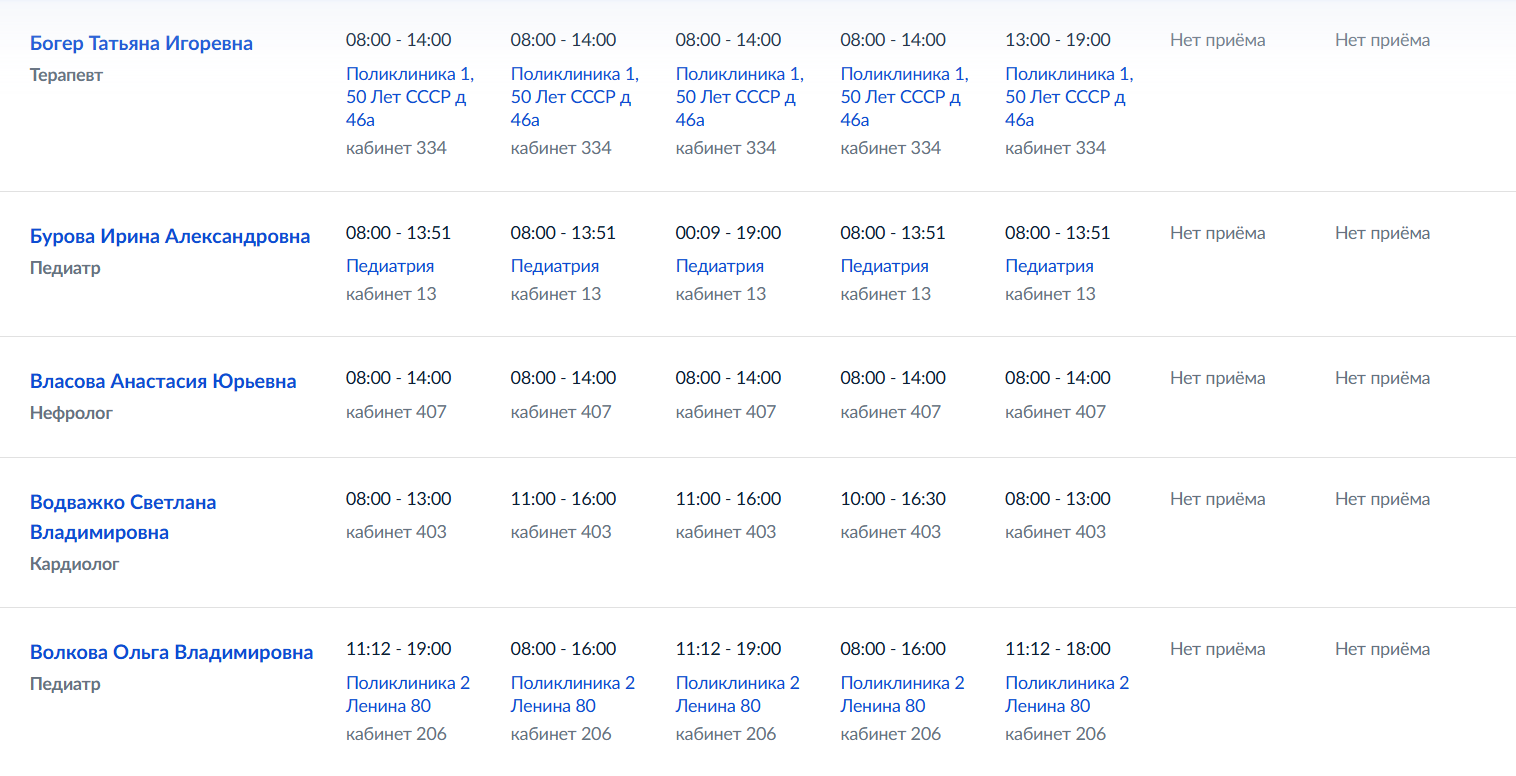The height and width of the screenshot is (776, 1516).
Task: Click Поликлиника 1 link under 13:00 - 19:00
Action: pos(1069,97)
